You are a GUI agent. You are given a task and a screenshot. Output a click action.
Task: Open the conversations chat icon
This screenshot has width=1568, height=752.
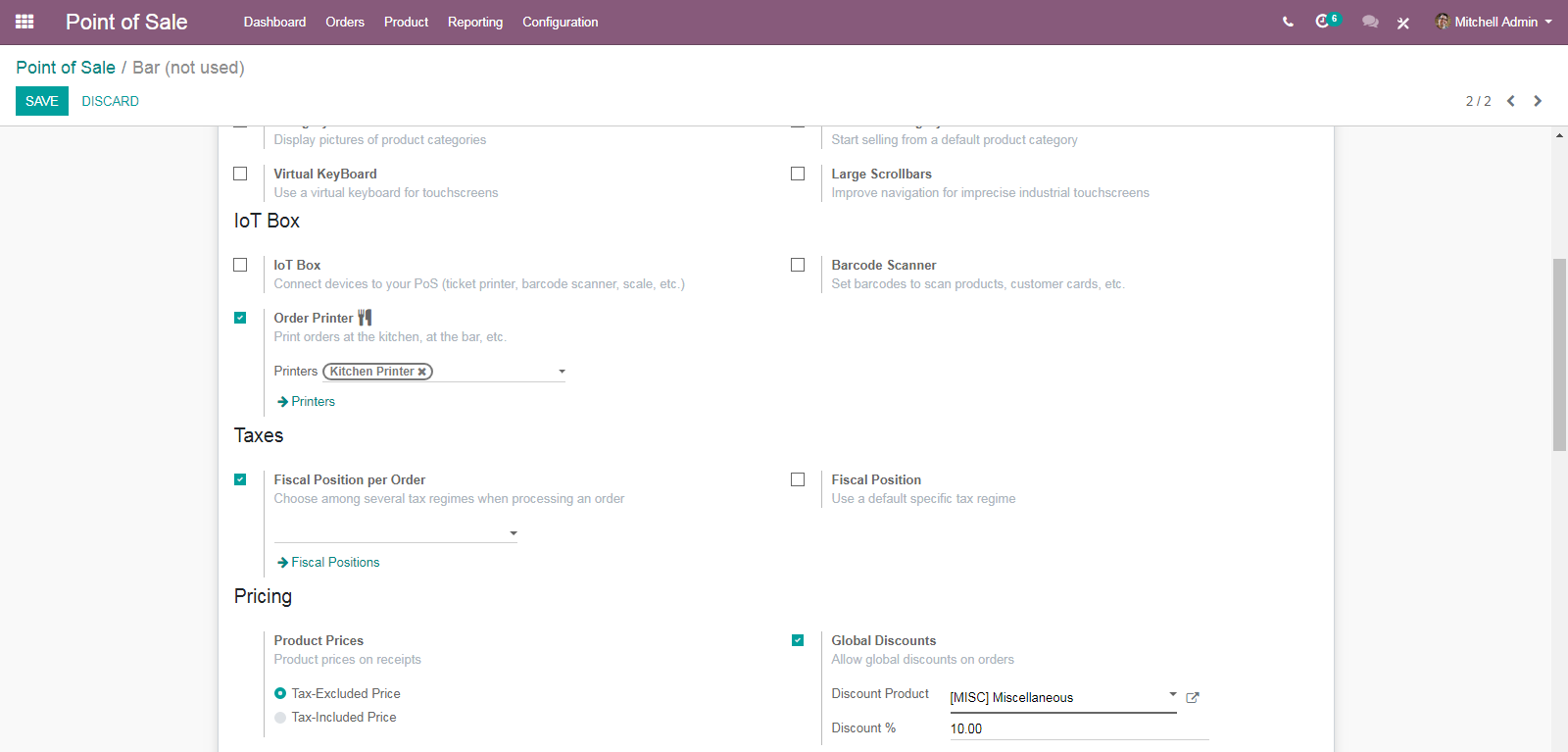[x=1370, y=22]
